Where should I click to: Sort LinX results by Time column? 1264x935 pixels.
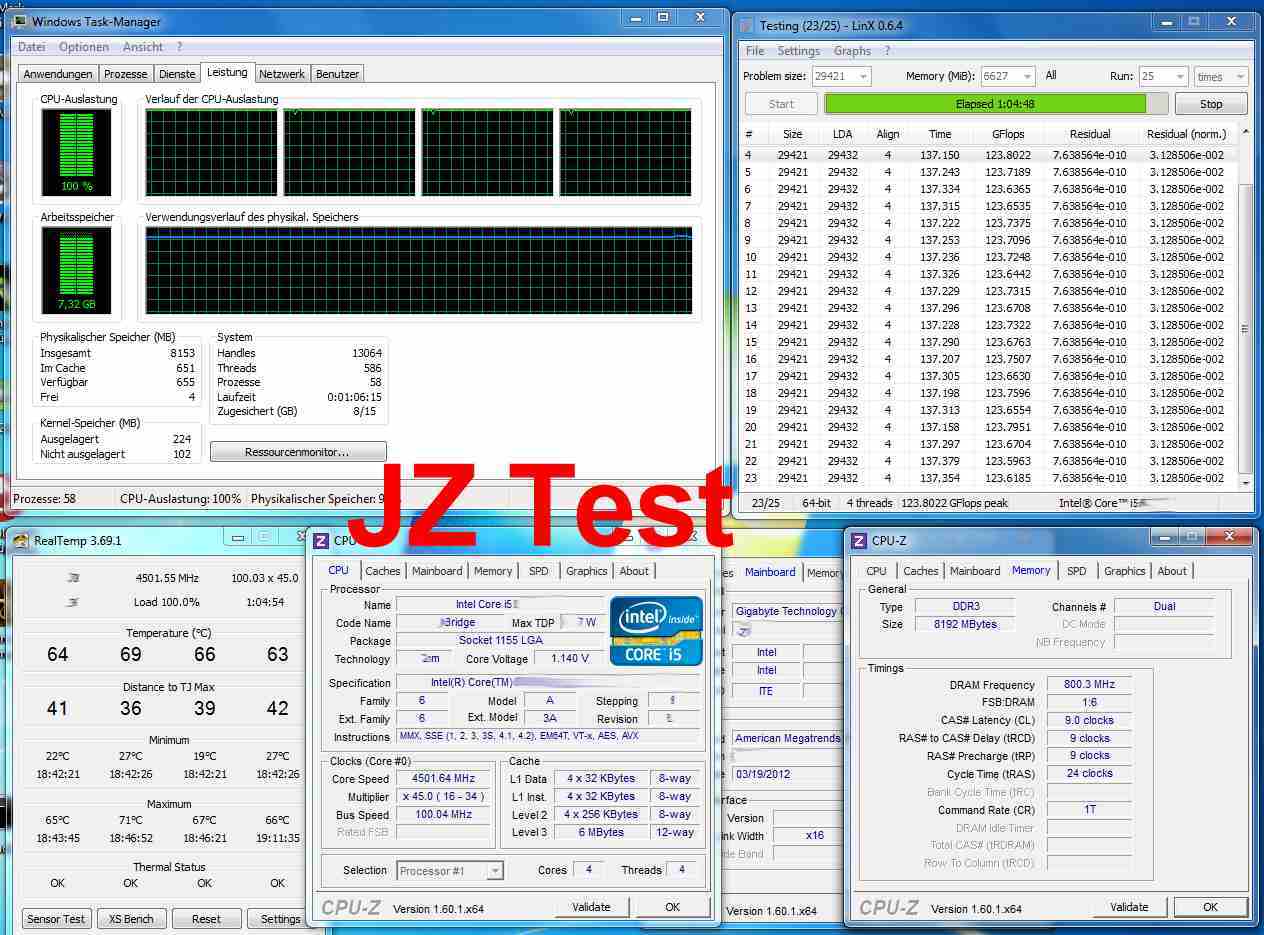(x=940, y=134)
